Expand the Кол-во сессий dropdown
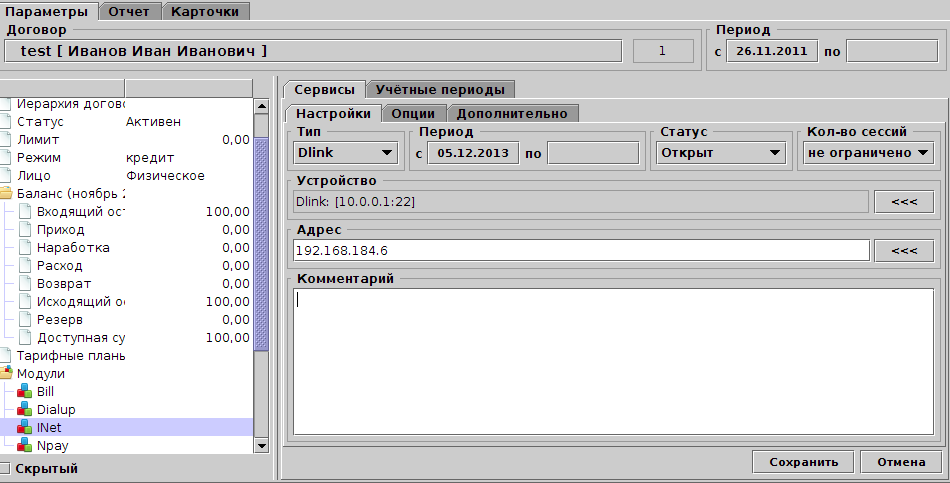The width and height of the screenshot is (950, 483). [867, 153]
